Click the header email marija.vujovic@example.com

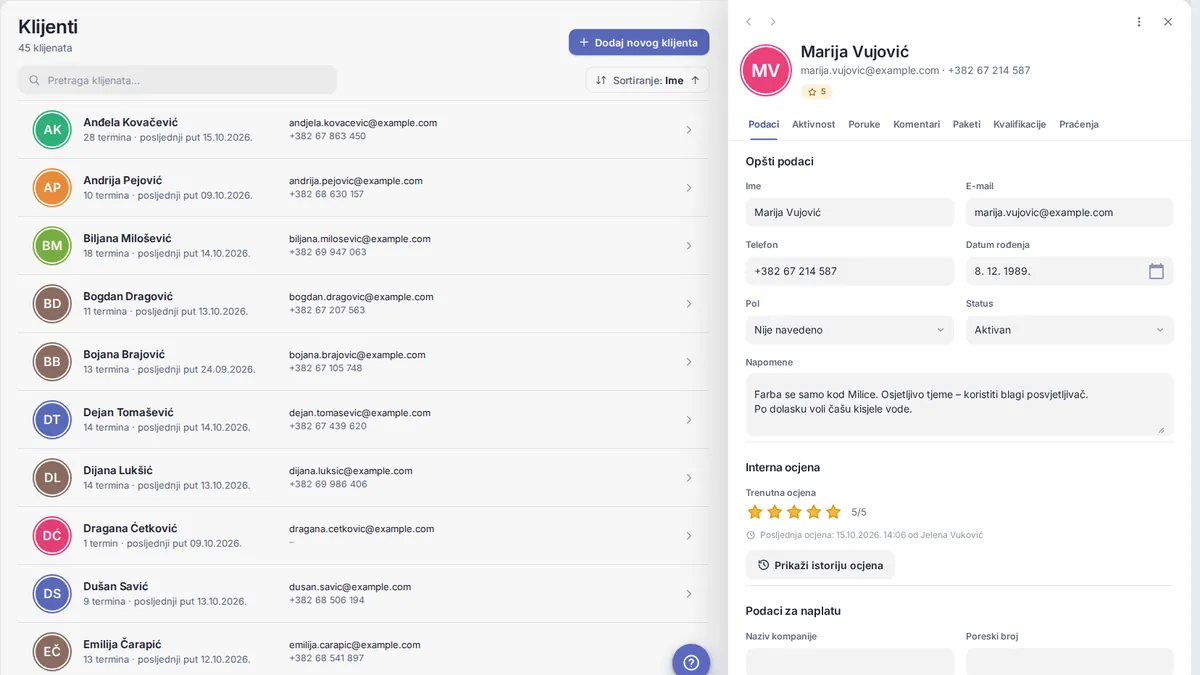[x=870, y=71]
